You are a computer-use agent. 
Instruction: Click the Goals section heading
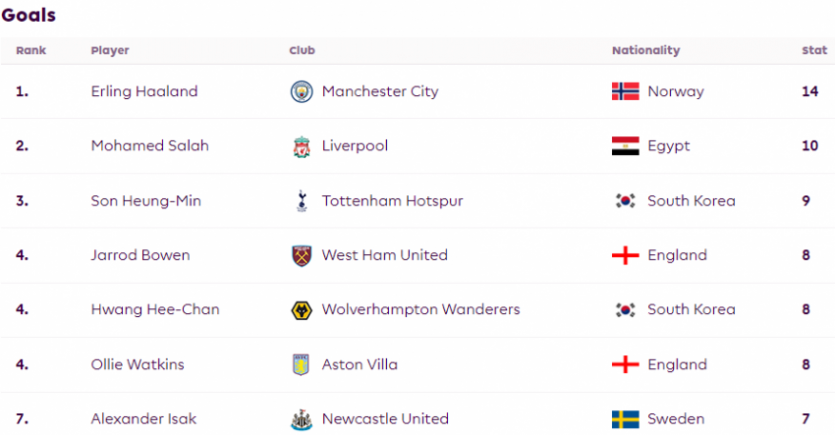coord(29,16)
